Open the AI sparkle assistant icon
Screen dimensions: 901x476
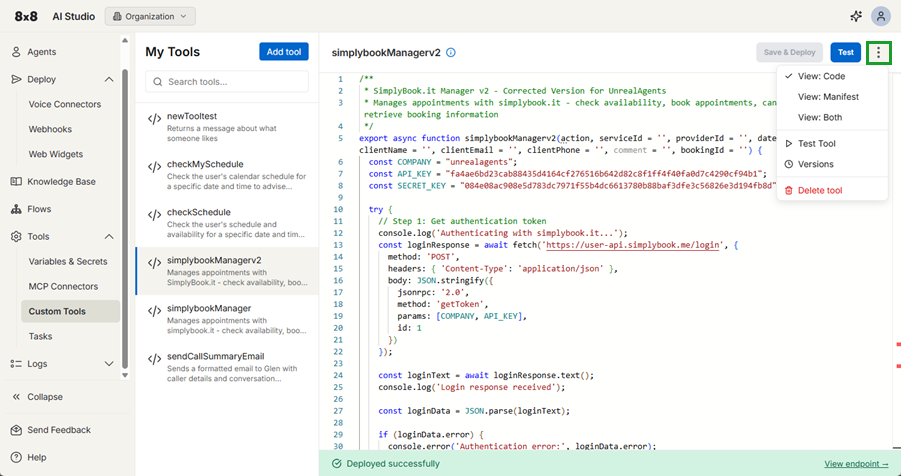click(856, 17)
